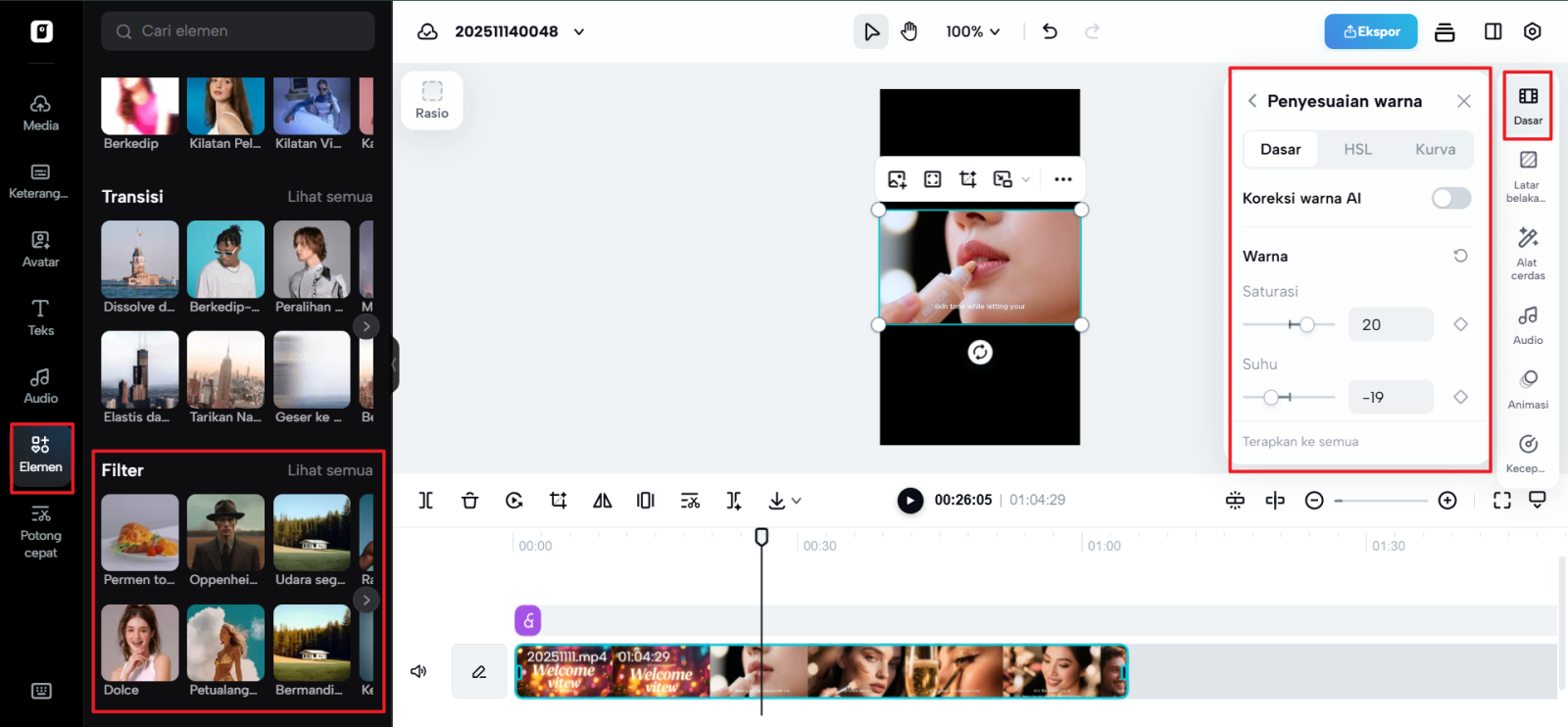Screen dimensions: 1568x727
Task: Switch to the HSL tab
Action: [1357, 149]
